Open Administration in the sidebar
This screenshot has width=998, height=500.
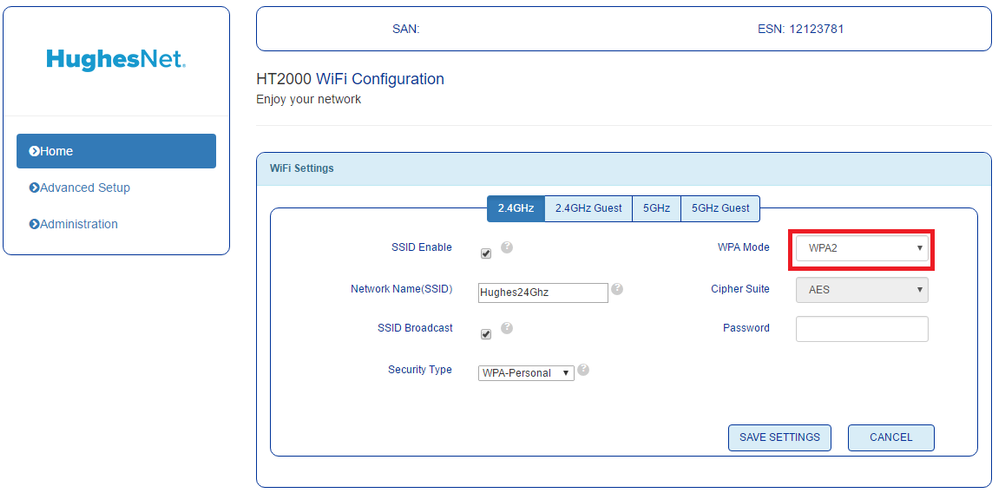point(73,224)
